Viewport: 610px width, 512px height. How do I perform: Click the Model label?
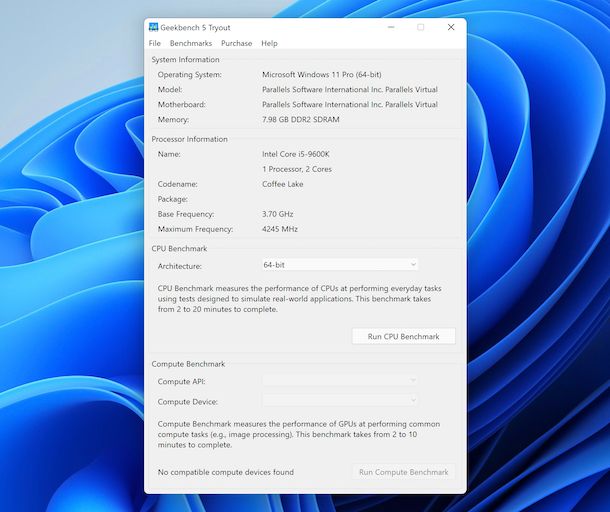[170, 89]
